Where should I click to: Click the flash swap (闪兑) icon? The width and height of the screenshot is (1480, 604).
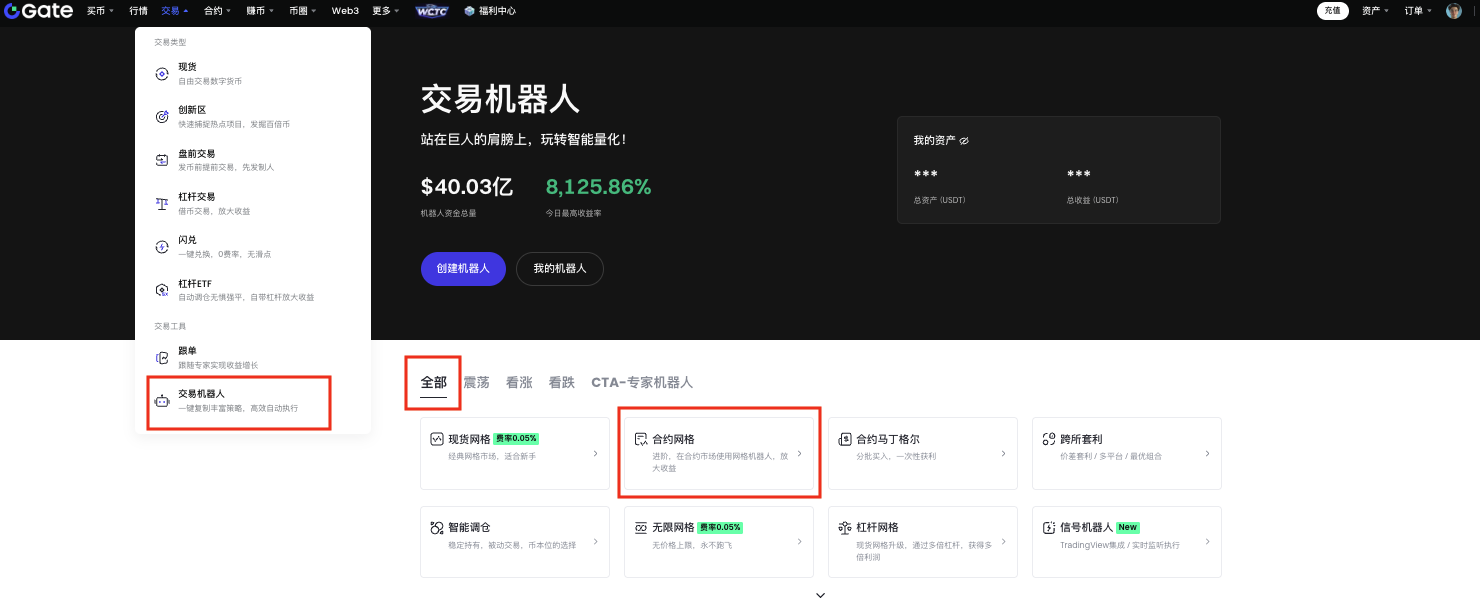pos(162,247)
